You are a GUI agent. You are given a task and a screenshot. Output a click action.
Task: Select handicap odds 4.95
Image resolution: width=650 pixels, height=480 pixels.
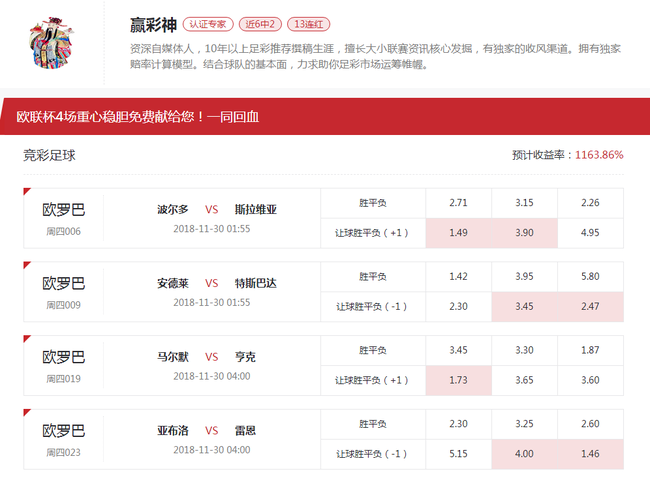[x=590, y=233]
